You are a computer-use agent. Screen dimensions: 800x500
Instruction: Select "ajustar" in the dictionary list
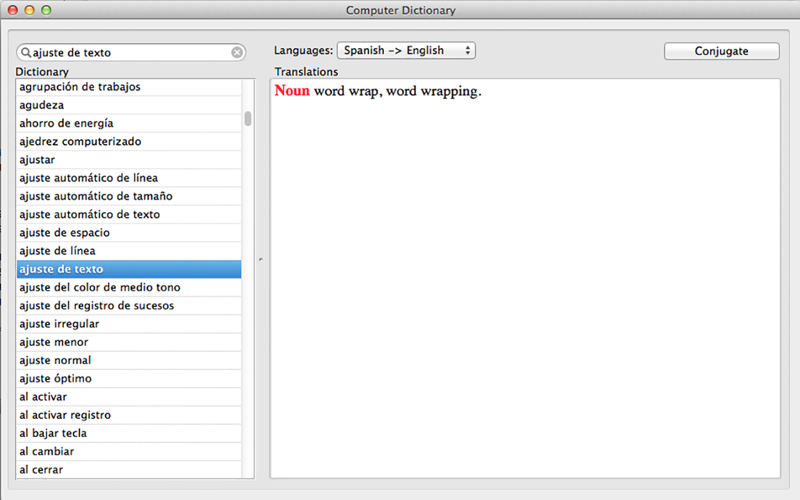[129, 160]
